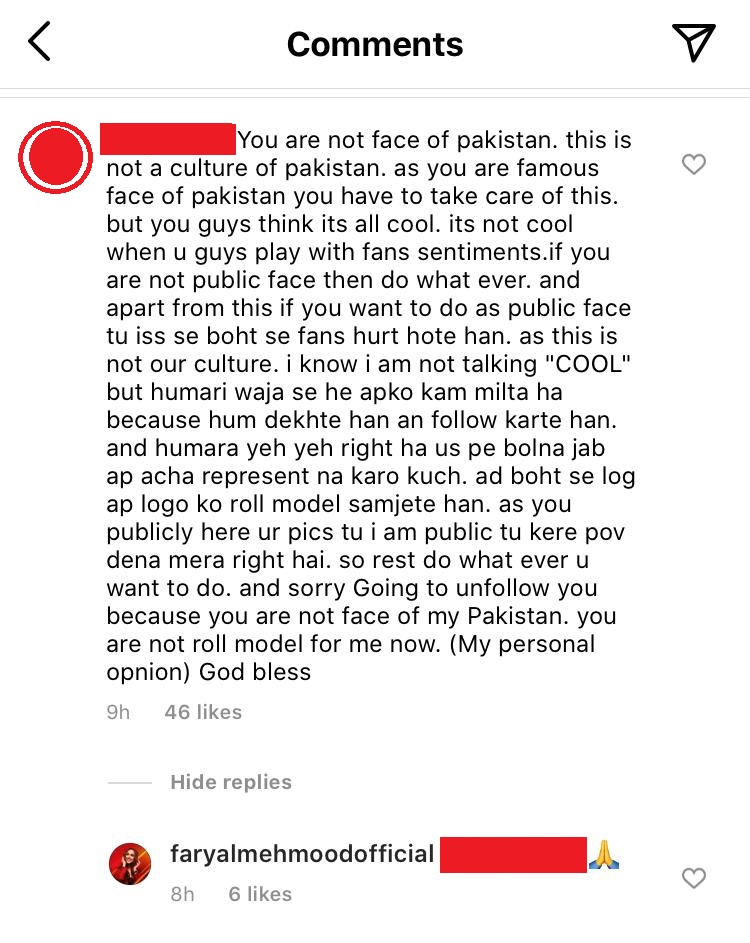This screenshot has width=750, height=943.
Task: Open the commenter's red circular profile picture
Action: click(55, 157)
